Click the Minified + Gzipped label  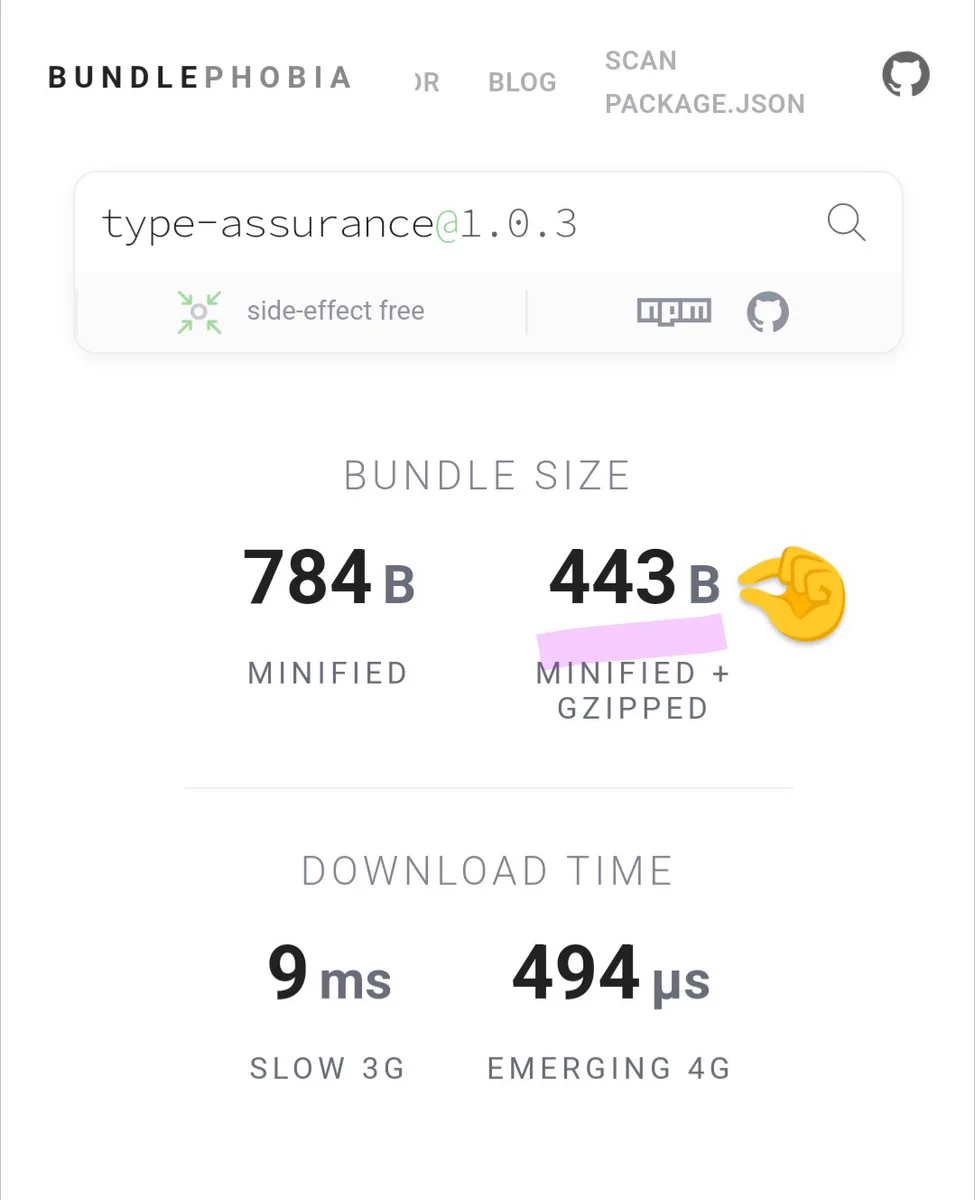(633, 691)
